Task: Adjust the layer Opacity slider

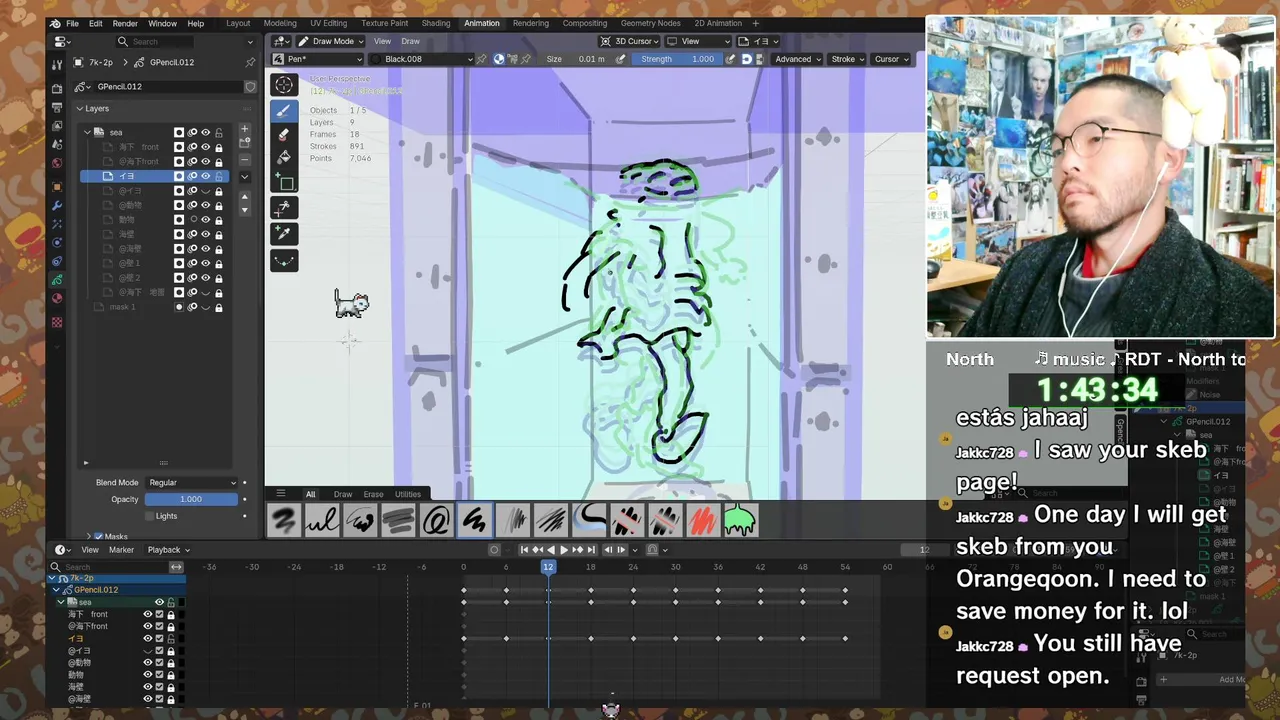Action: click(x=191, y=499)
